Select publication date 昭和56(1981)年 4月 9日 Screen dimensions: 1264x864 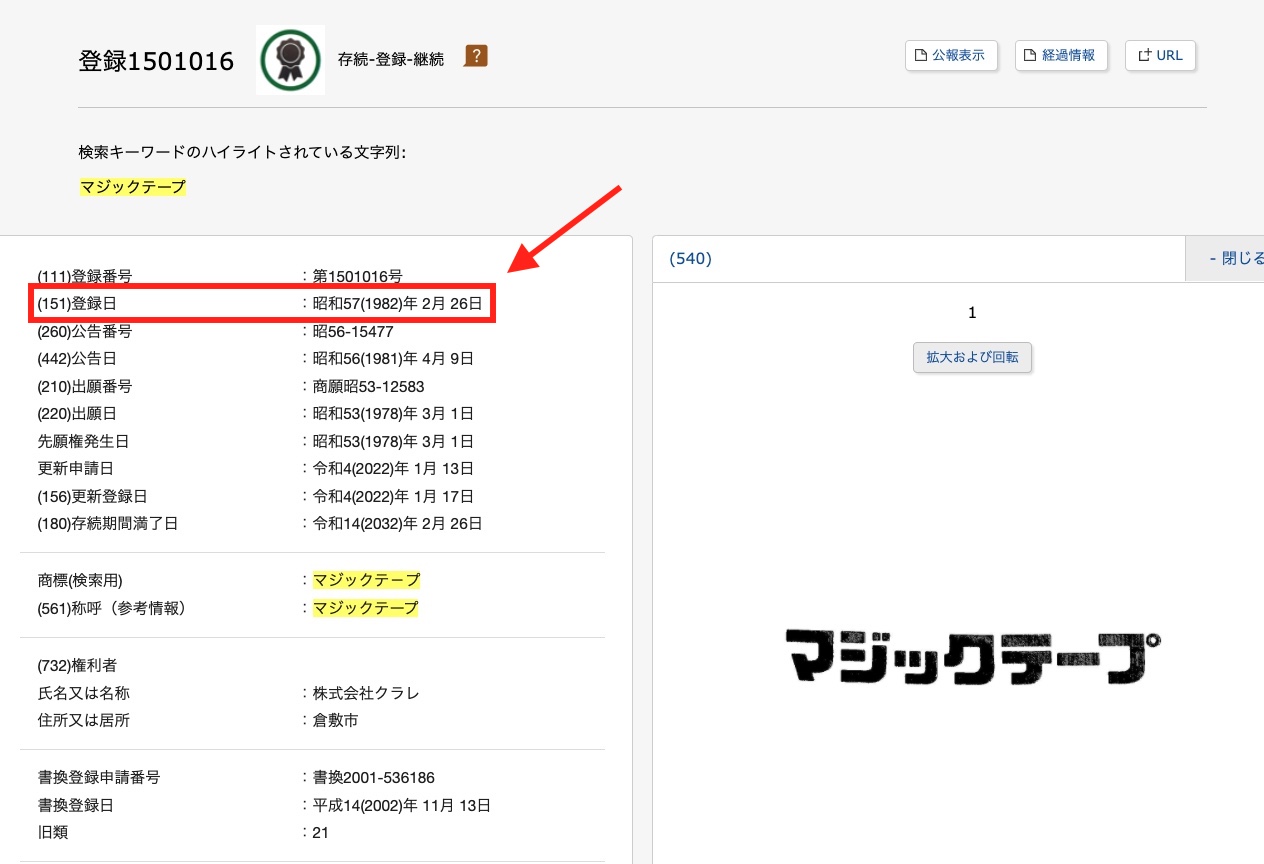(393, 358)
